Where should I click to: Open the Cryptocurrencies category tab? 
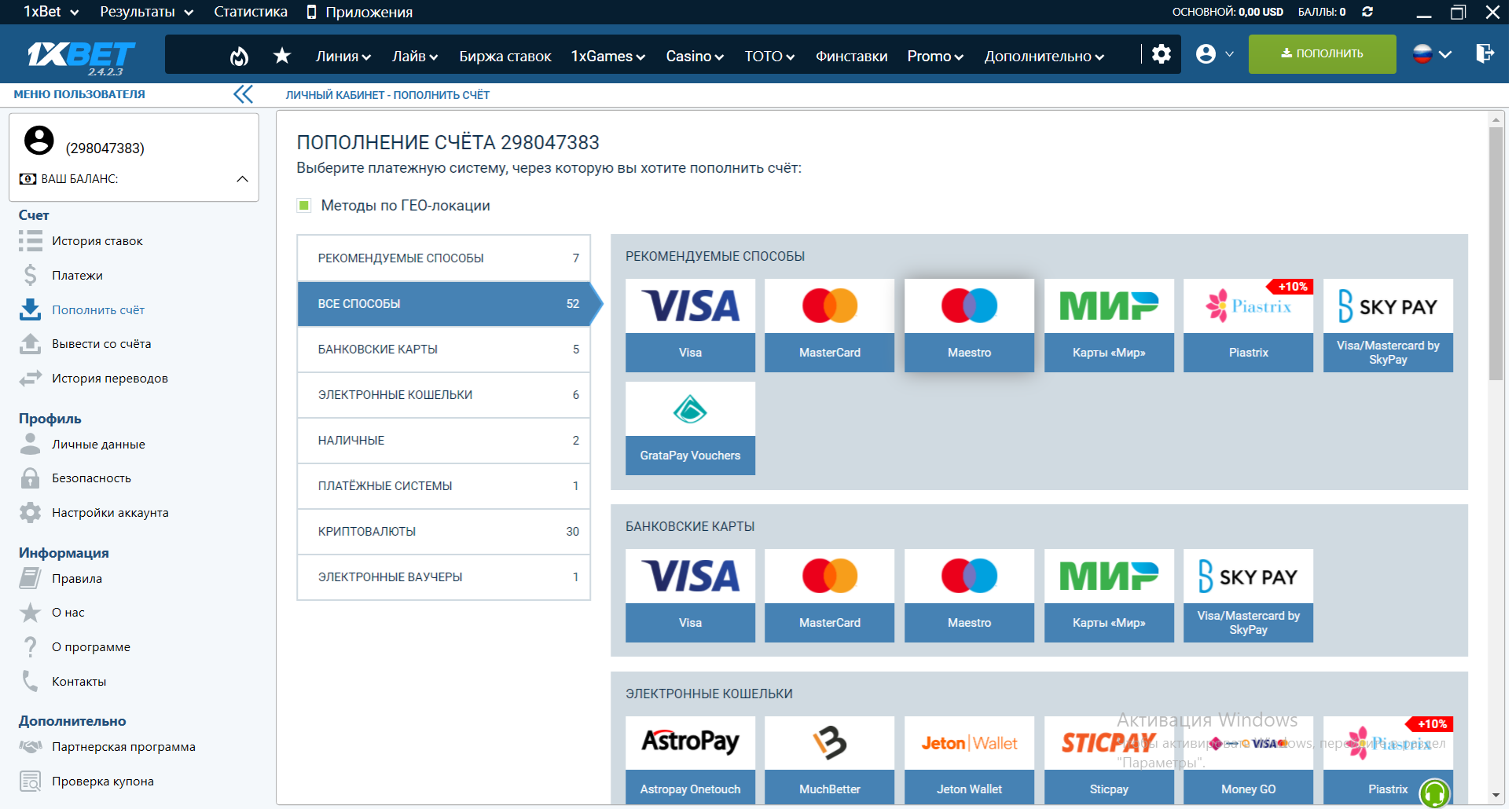click(x=443, y=532)
